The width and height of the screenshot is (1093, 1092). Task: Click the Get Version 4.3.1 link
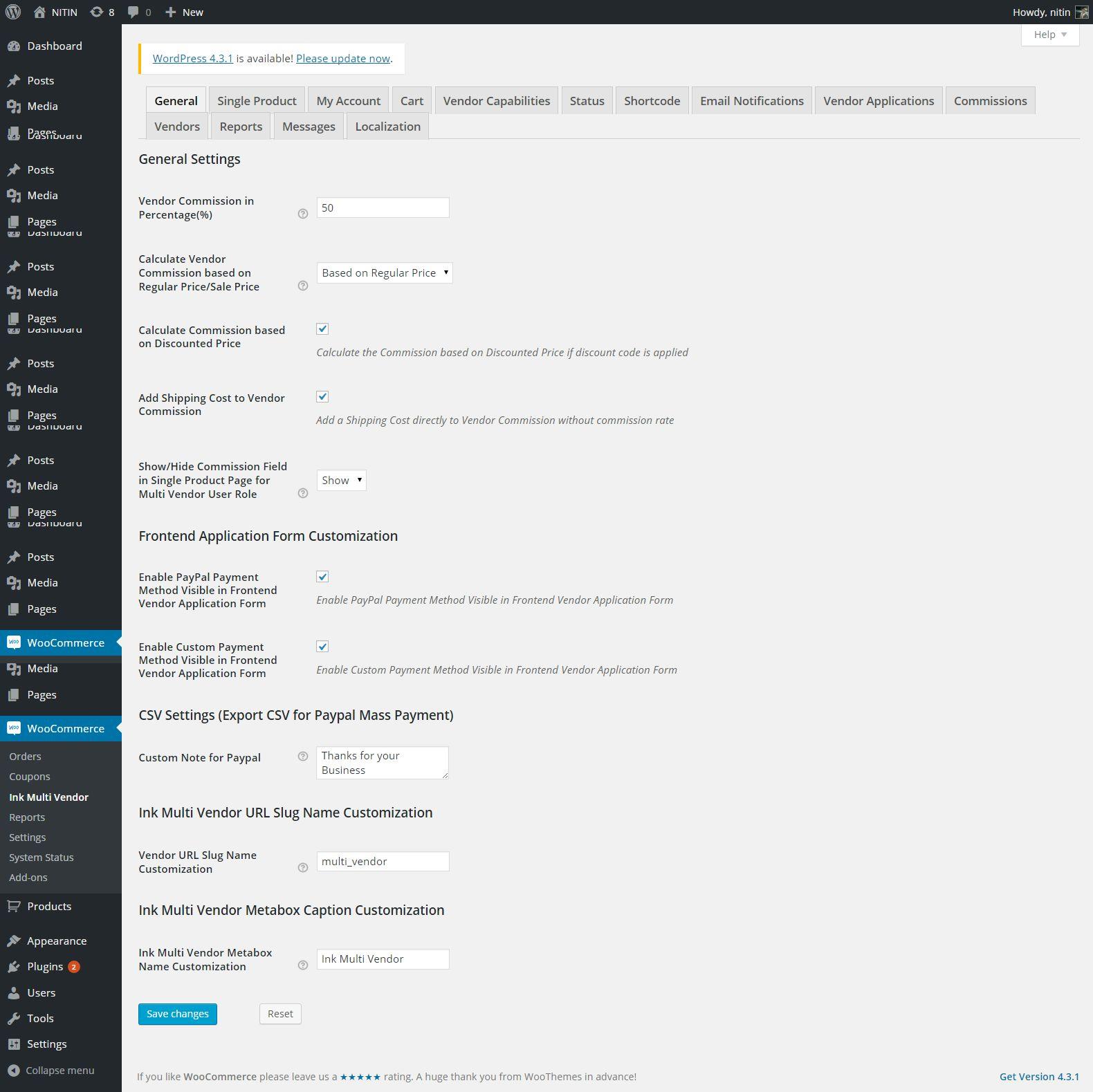pos(1039,1077)
